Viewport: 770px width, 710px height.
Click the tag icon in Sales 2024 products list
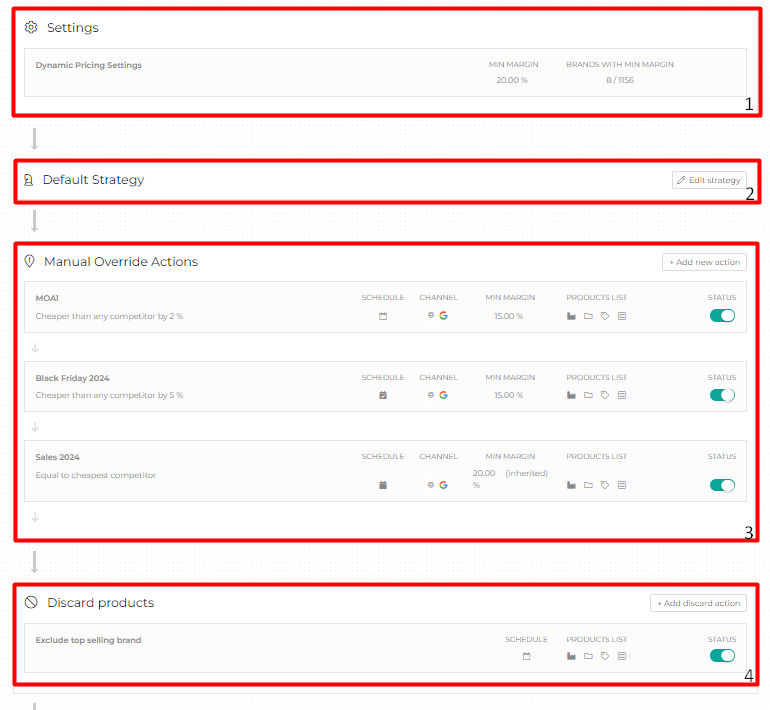[x=605, y=485]
